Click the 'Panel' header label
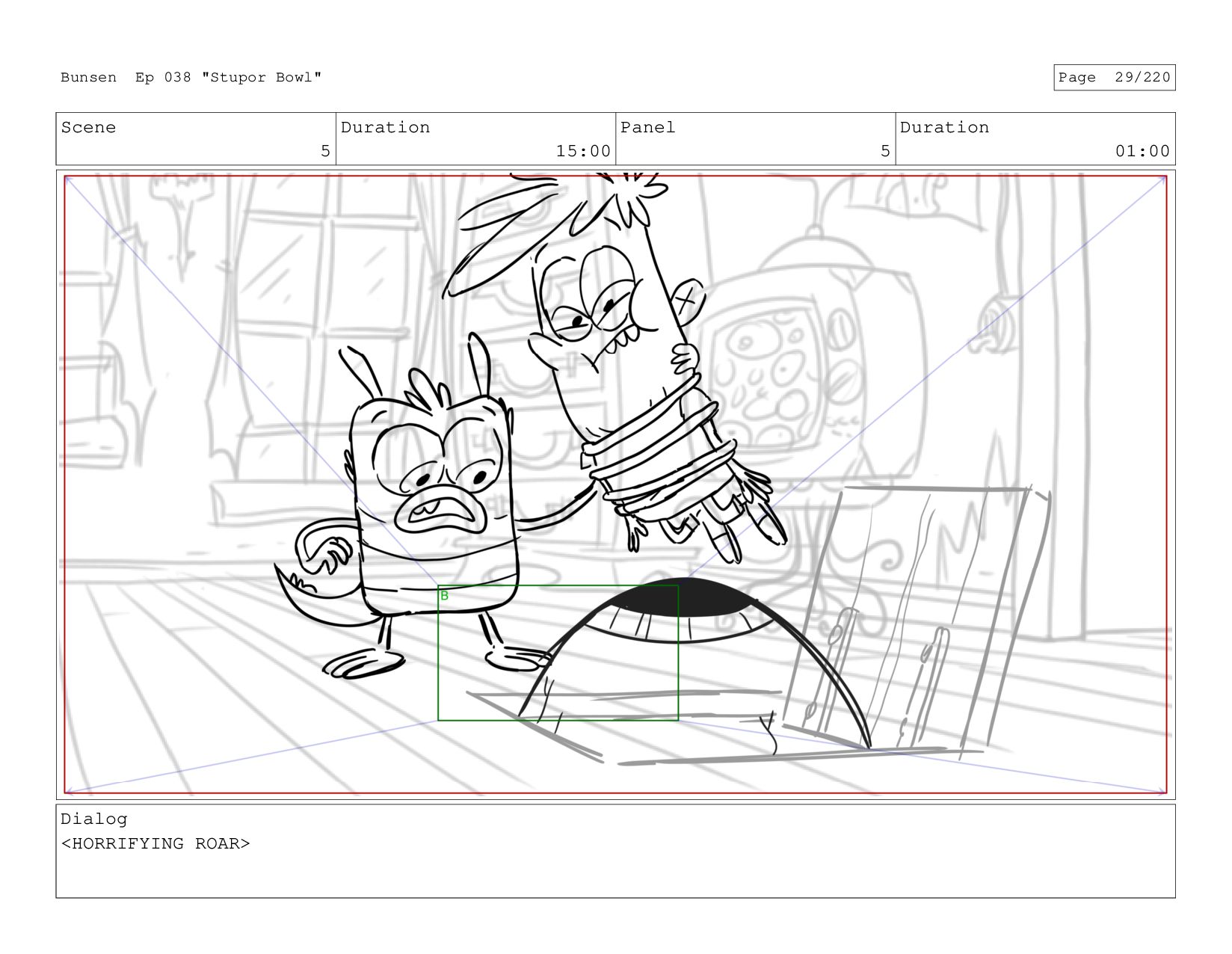The height and width of the screenshot is (954, 1232). click(x=647, y=128)
